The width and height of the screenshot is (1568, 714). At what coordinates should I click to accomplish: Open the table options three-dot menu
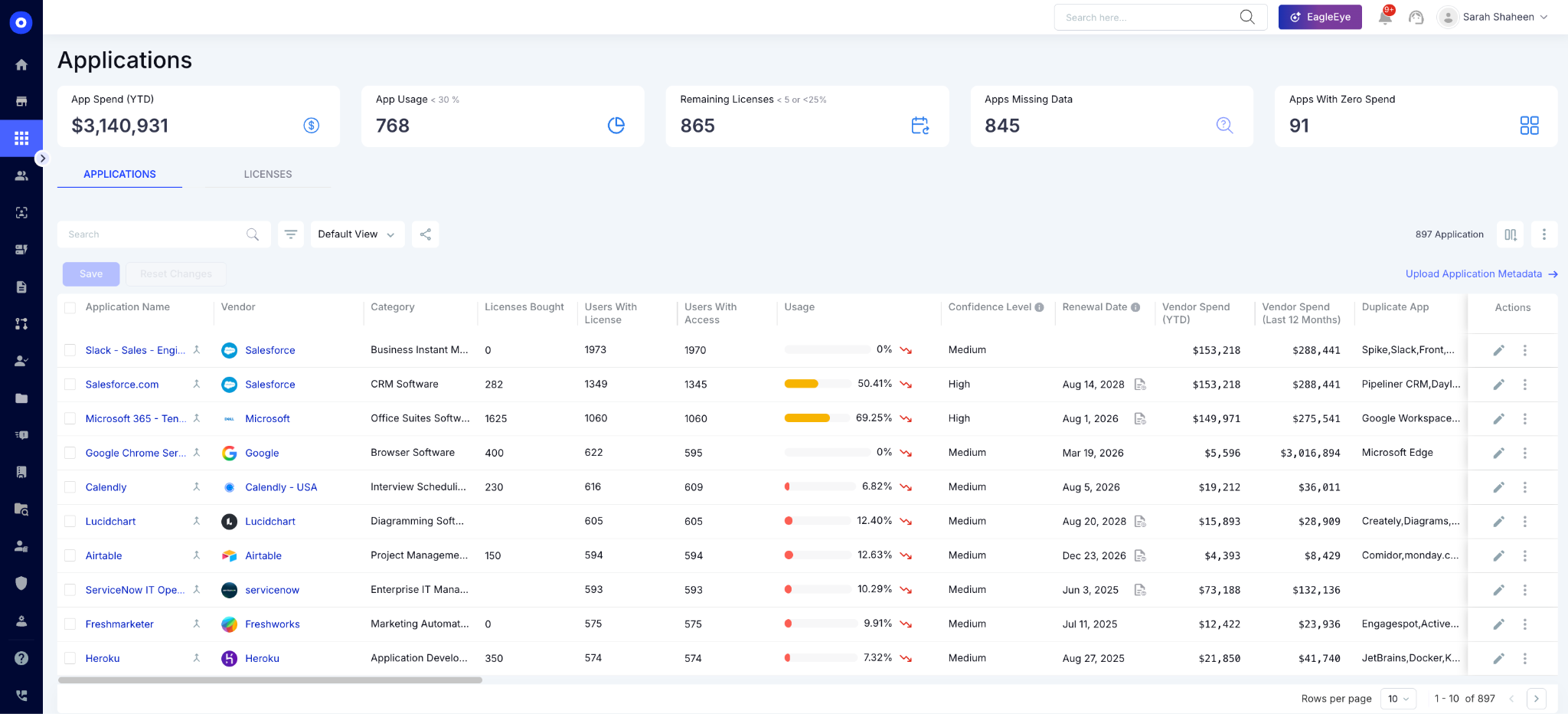[1544, 234]
